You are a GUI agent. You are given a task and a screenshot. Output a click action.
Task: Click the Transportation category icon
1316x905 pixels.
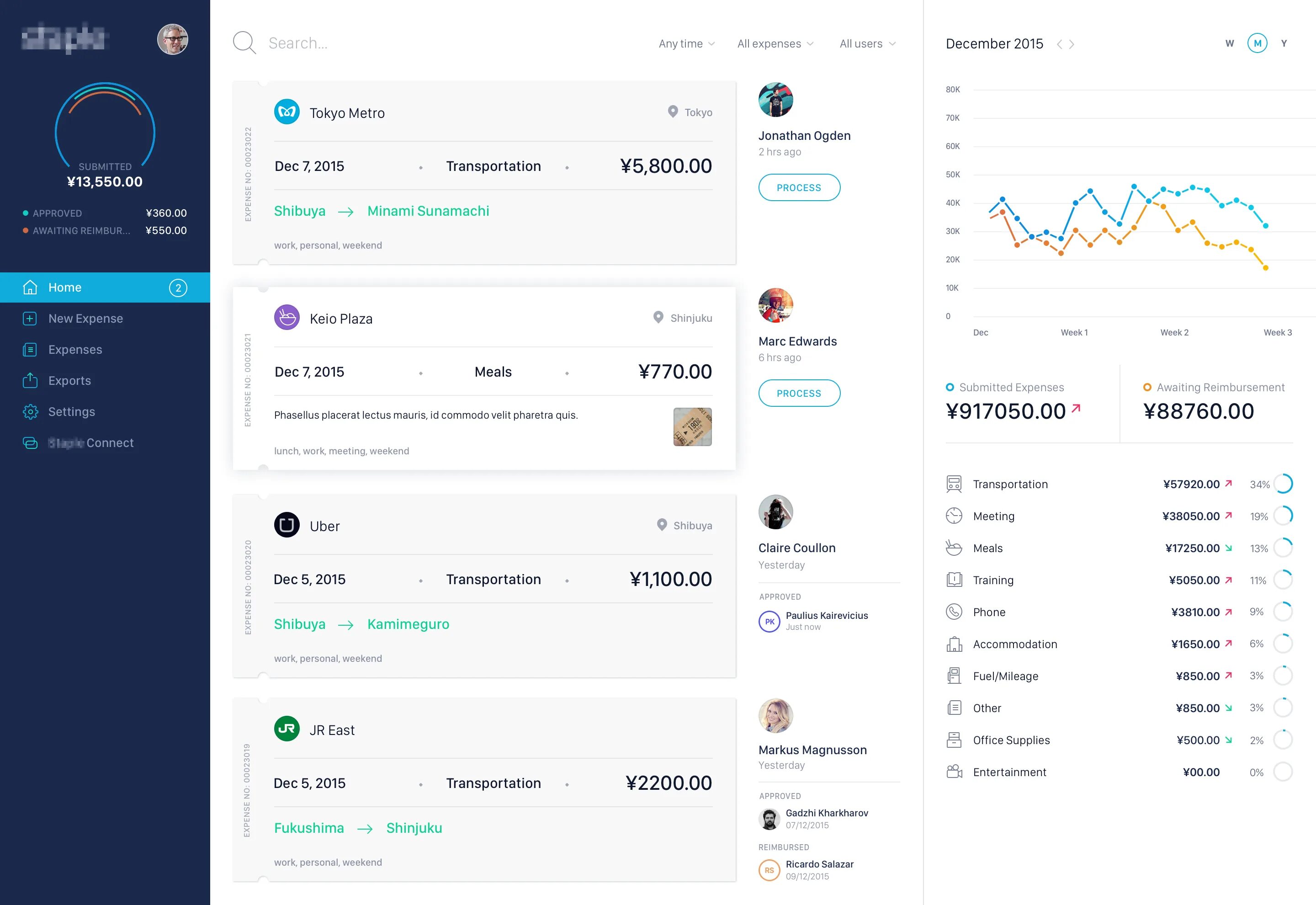[954, 483]
